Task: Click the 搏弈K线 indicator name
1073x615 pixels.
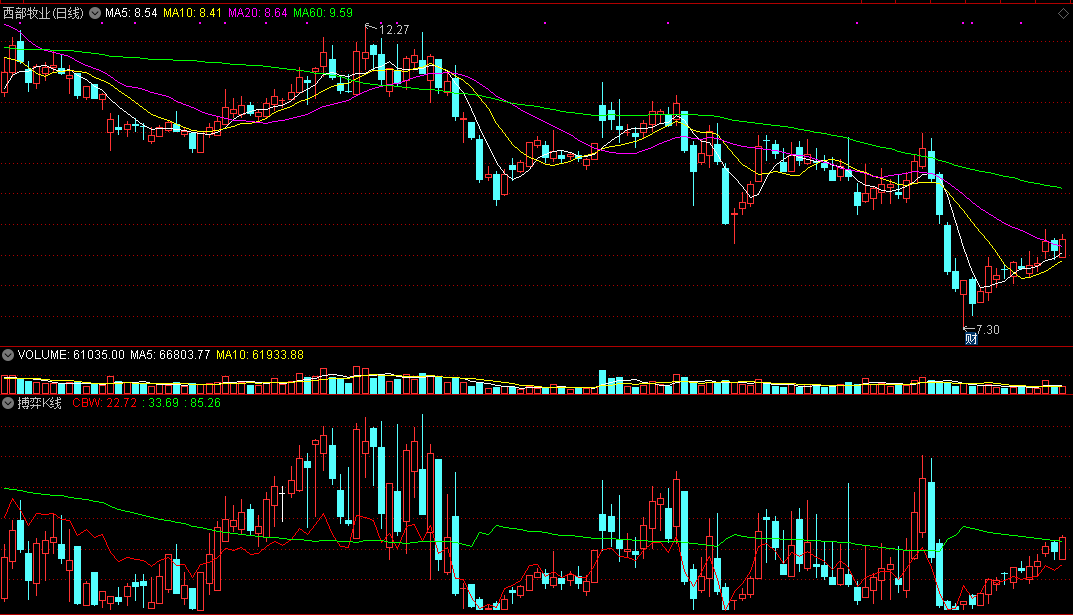Action: click(x=40, y=403)
